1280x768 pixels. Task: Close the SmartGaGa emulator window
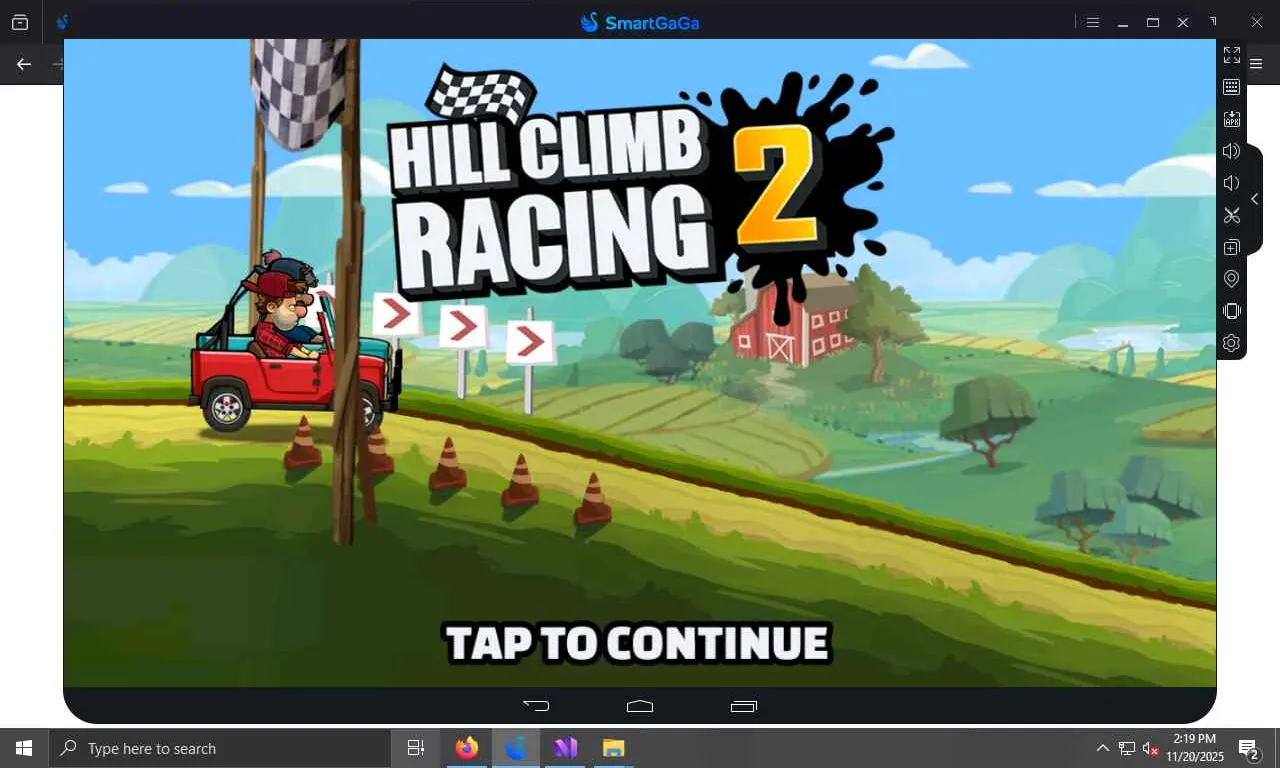pos(1183,22)
